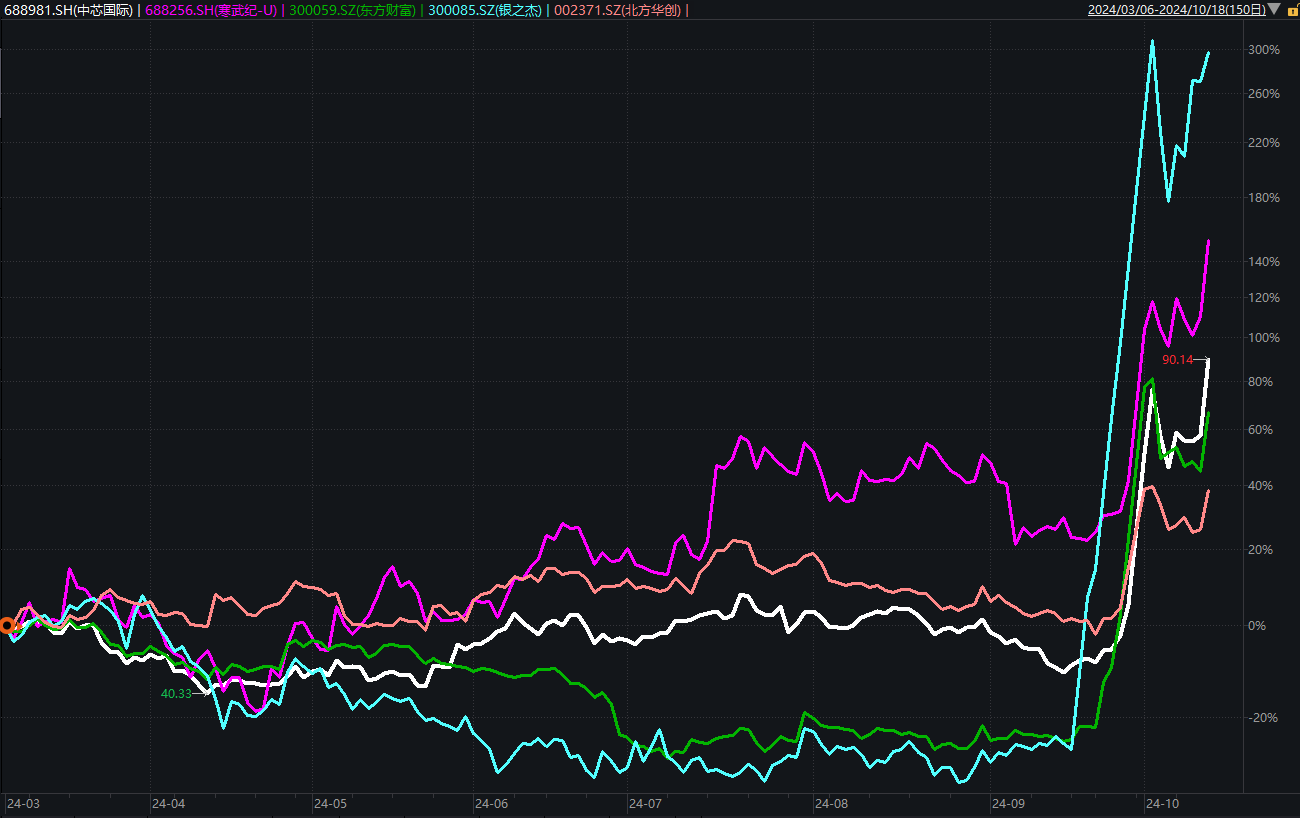The width and height of the screenshot is (1300, 818).
Task: Click the 40% axis value
Action: [x=1262, y=486]
